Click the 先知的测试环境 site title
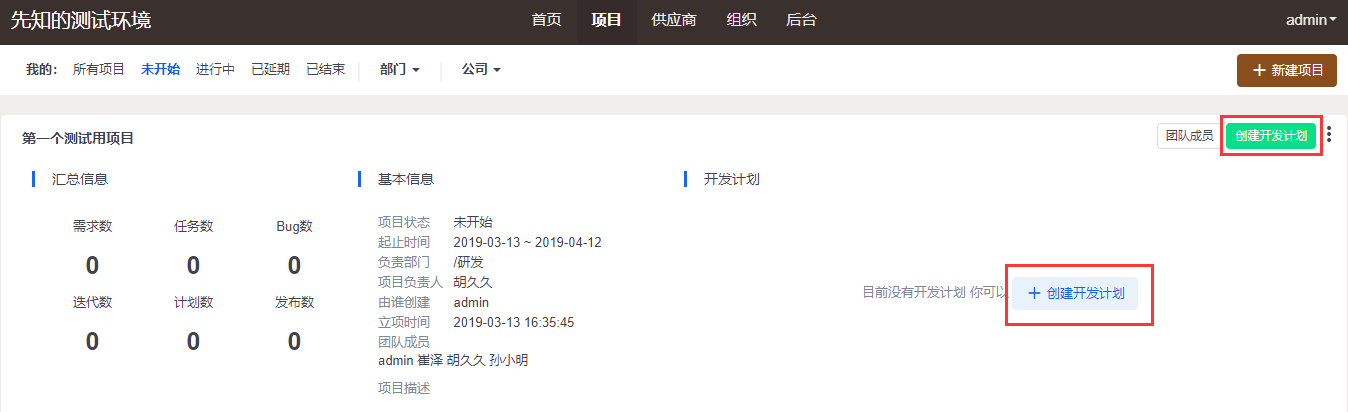This screenshot has height=412, width=1348. point(81,20)
